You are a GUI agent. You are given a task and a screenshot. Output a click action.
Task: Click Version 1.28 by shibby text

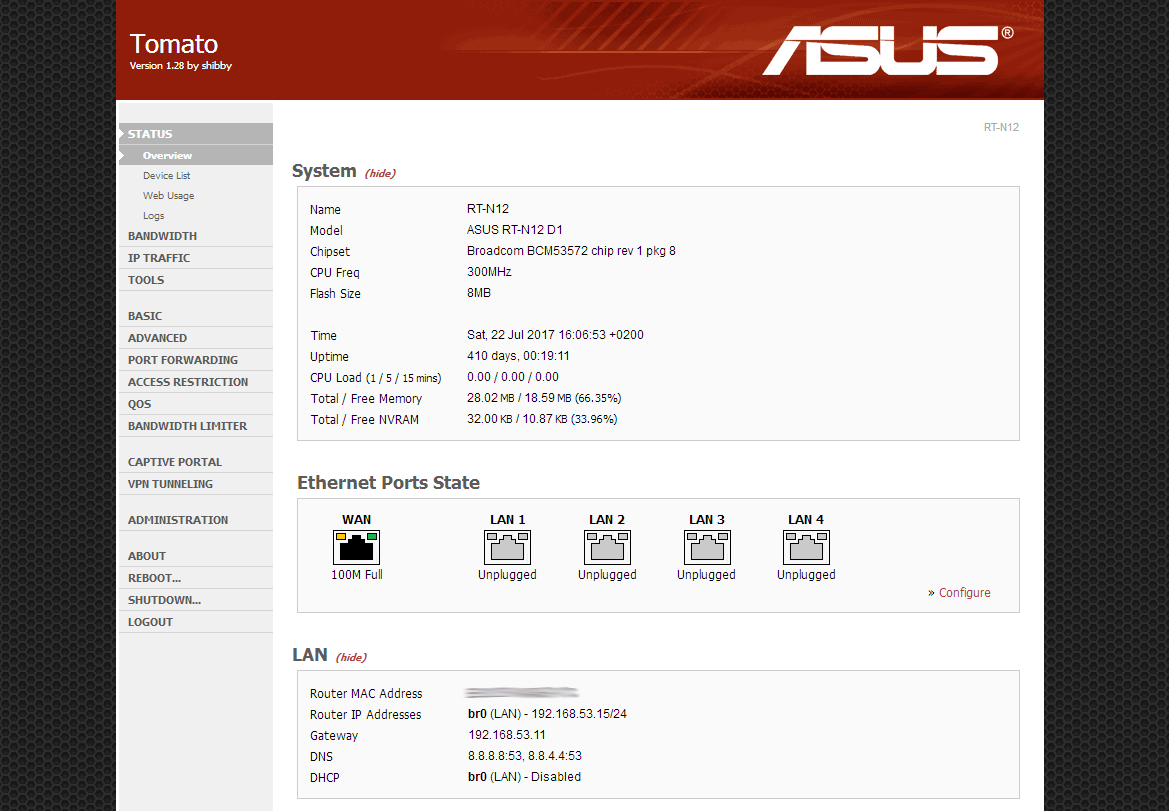[180, 66]
